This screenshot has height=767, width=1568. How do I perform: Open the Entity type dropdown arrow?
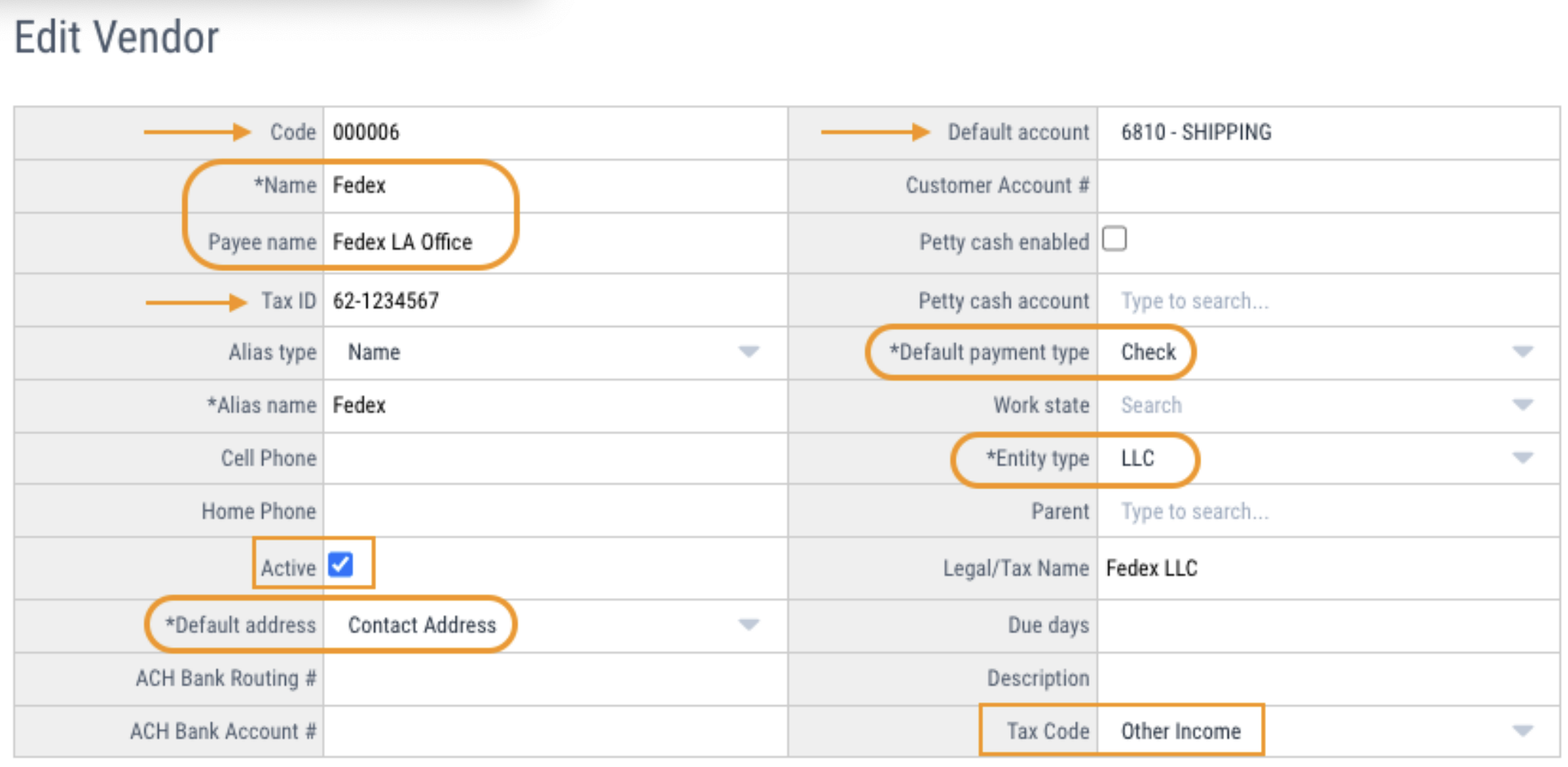tap(1522, 458)
